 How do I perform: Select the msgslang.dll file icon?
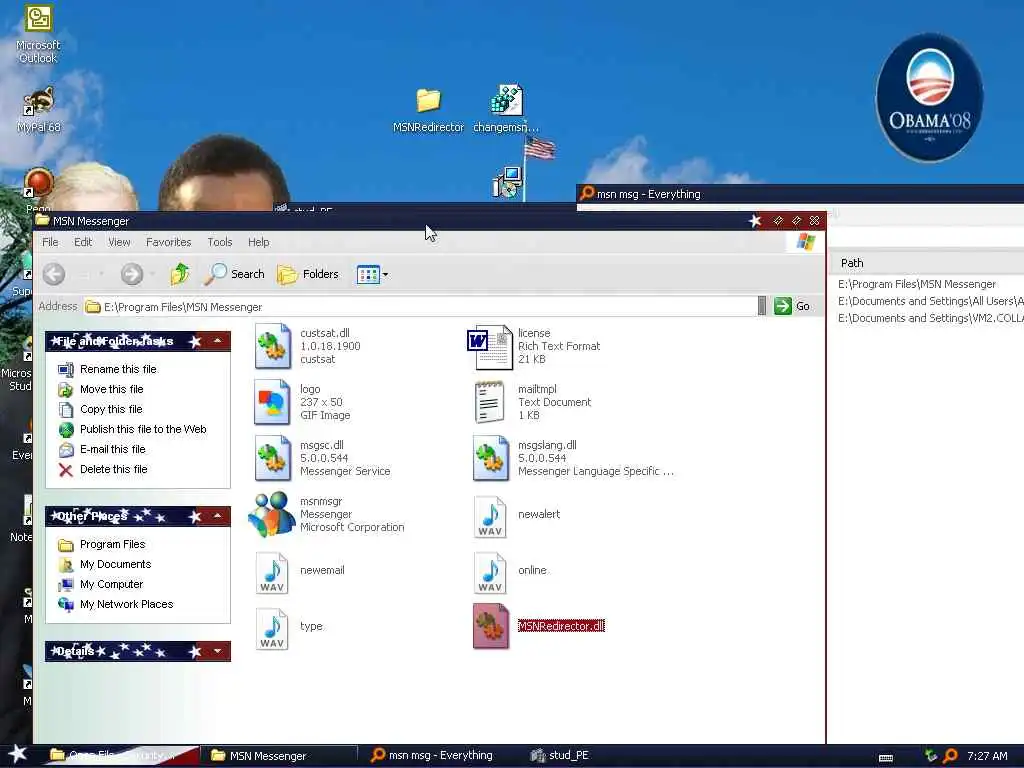point(491,458)
